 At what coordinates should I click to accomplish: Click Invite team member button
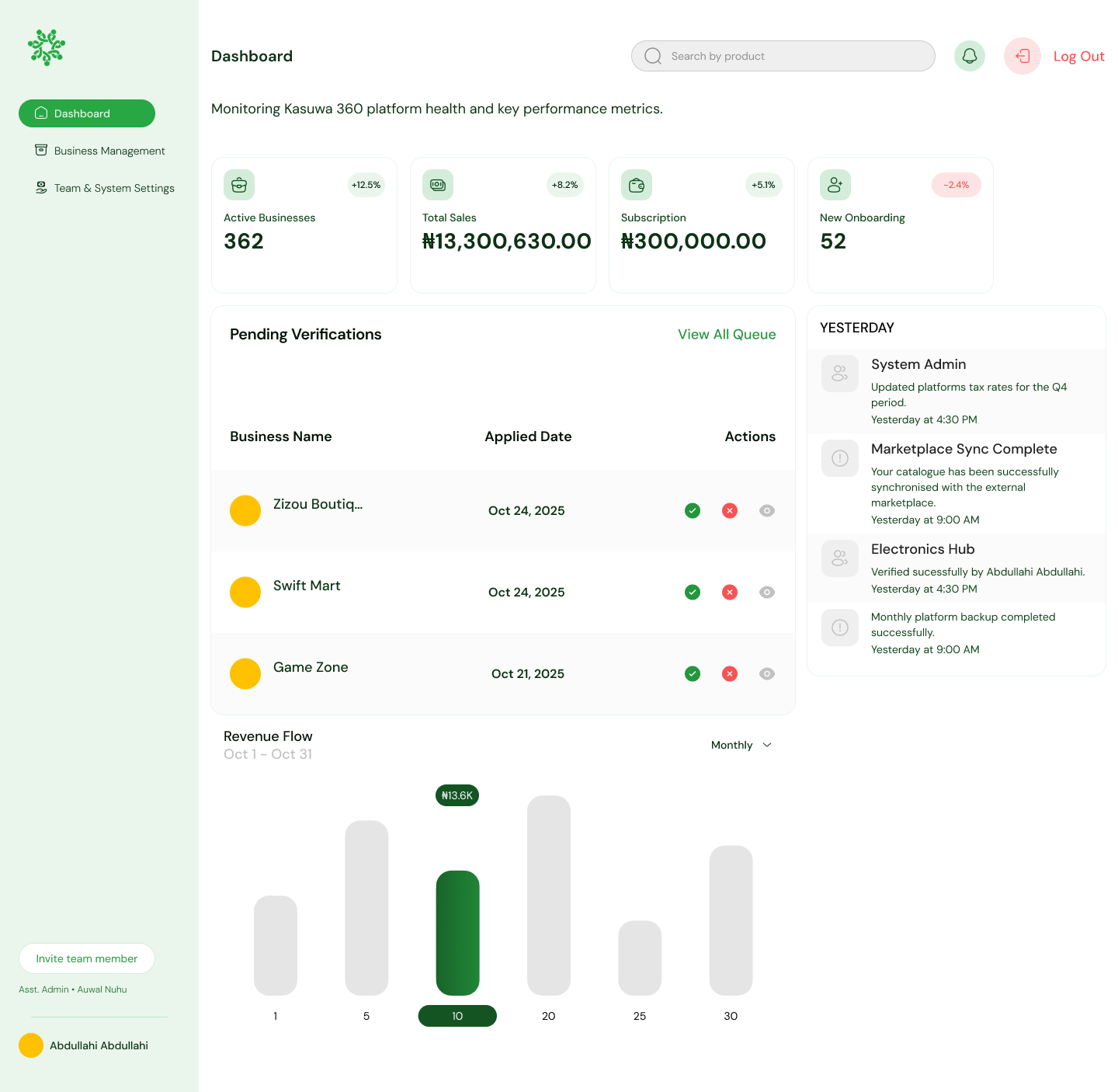[87, 958]
